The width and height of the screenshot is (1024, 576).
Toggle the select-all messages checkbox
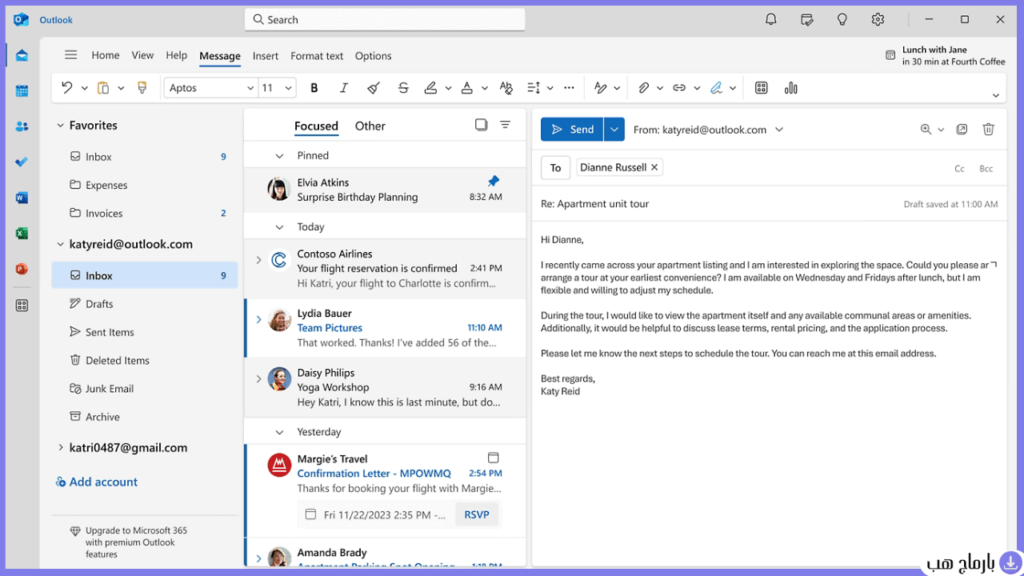[x=481, y=125]
